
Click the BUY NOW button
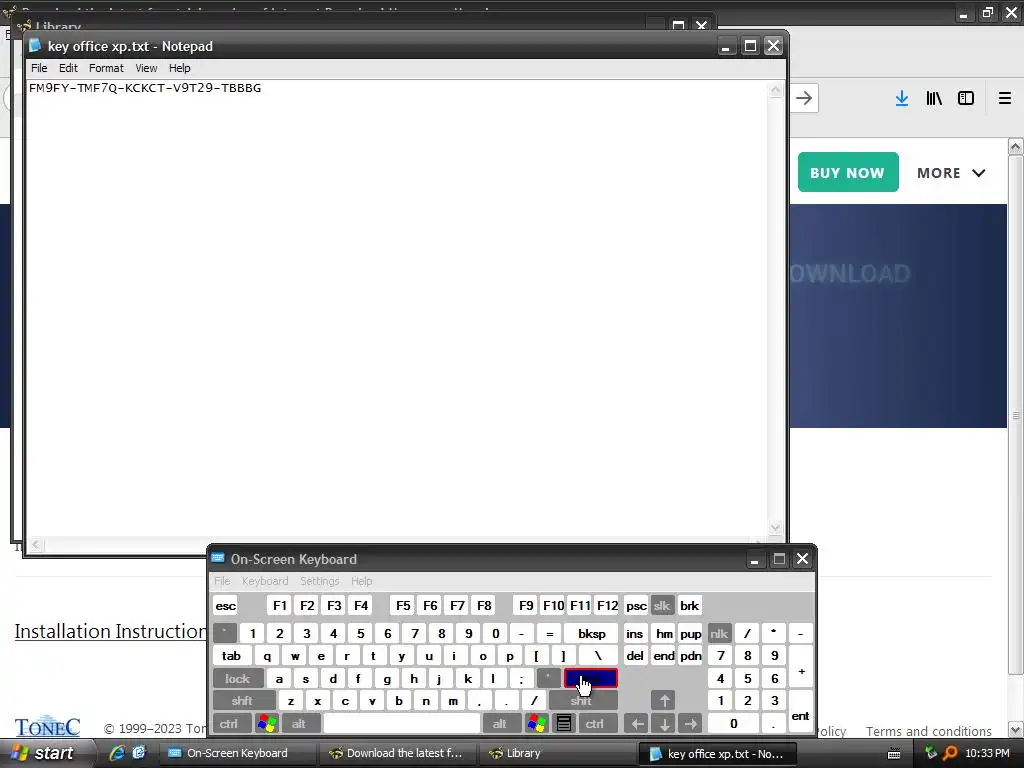click(848, 172)
